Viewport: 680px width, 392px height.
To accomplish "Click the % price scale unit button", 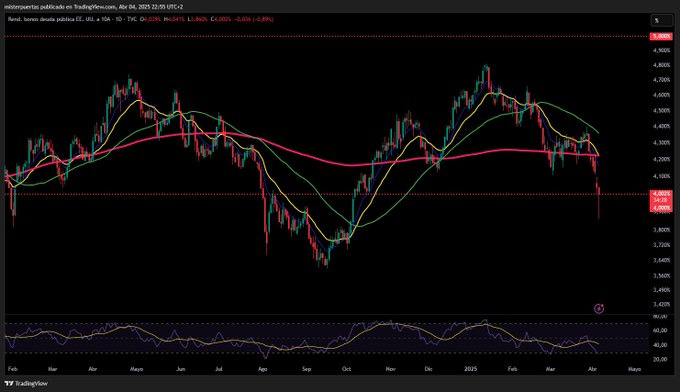I will point(661,20).
